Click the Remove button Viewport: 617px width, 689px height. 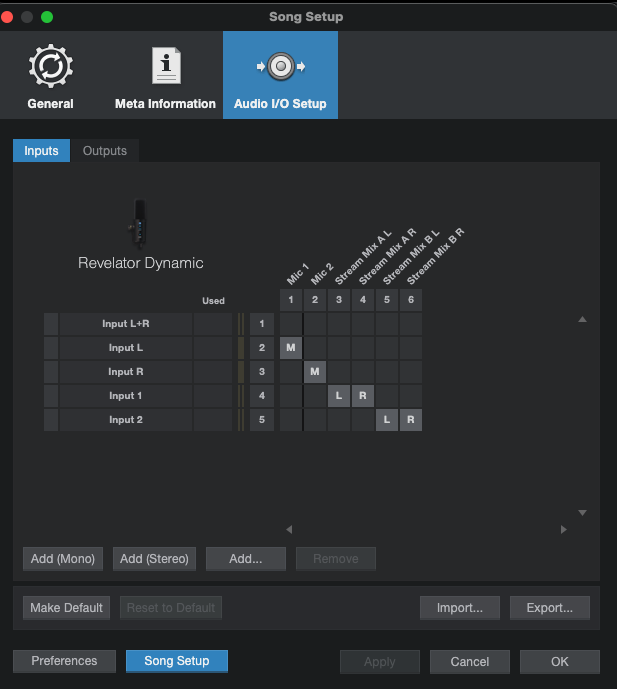336,559
